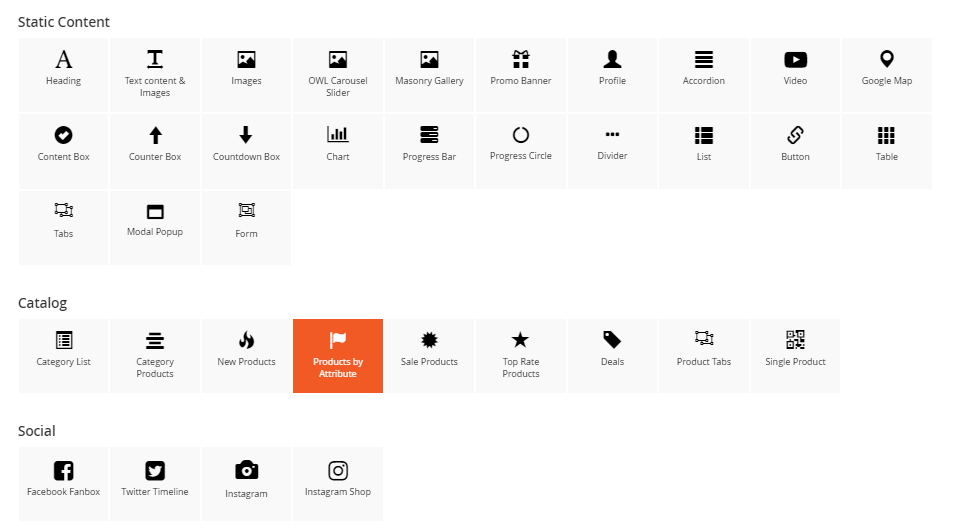Choose the Tabs element in Static Content

[64, 220]
